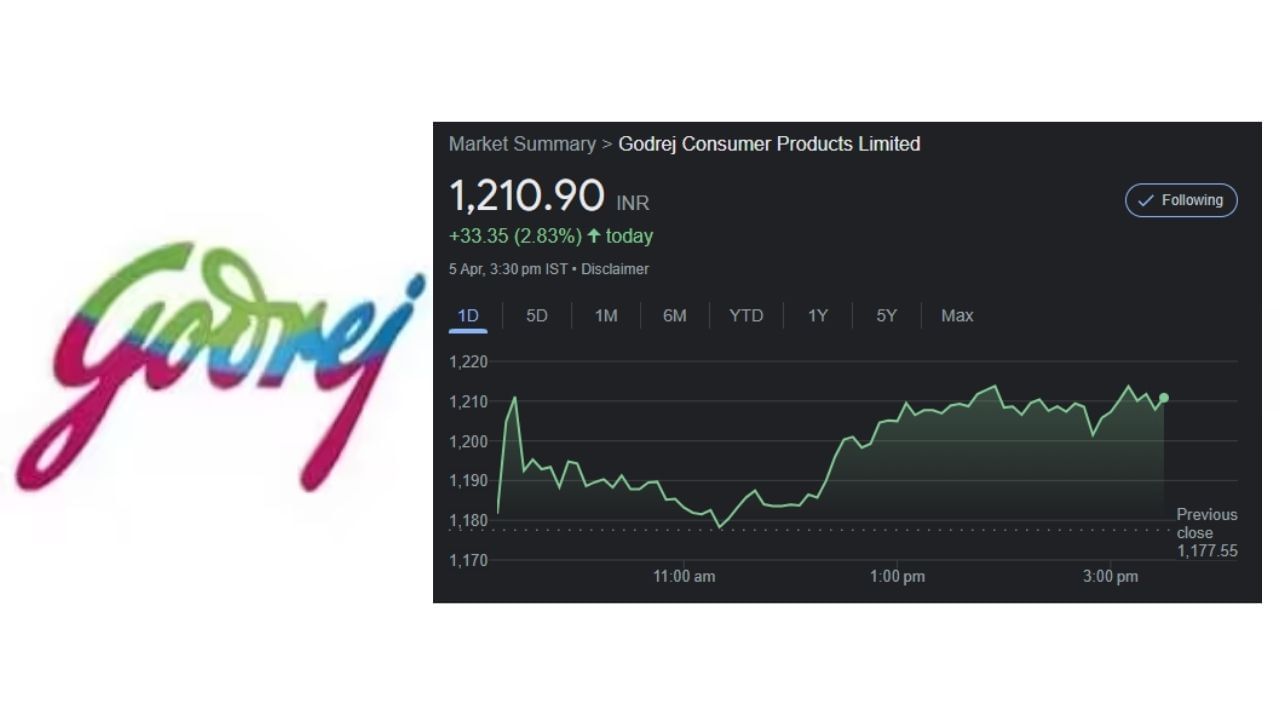This screenshot has height=720, width=1280.
Task: Click the green up arrow icon
Action: [x=594, y=236]
